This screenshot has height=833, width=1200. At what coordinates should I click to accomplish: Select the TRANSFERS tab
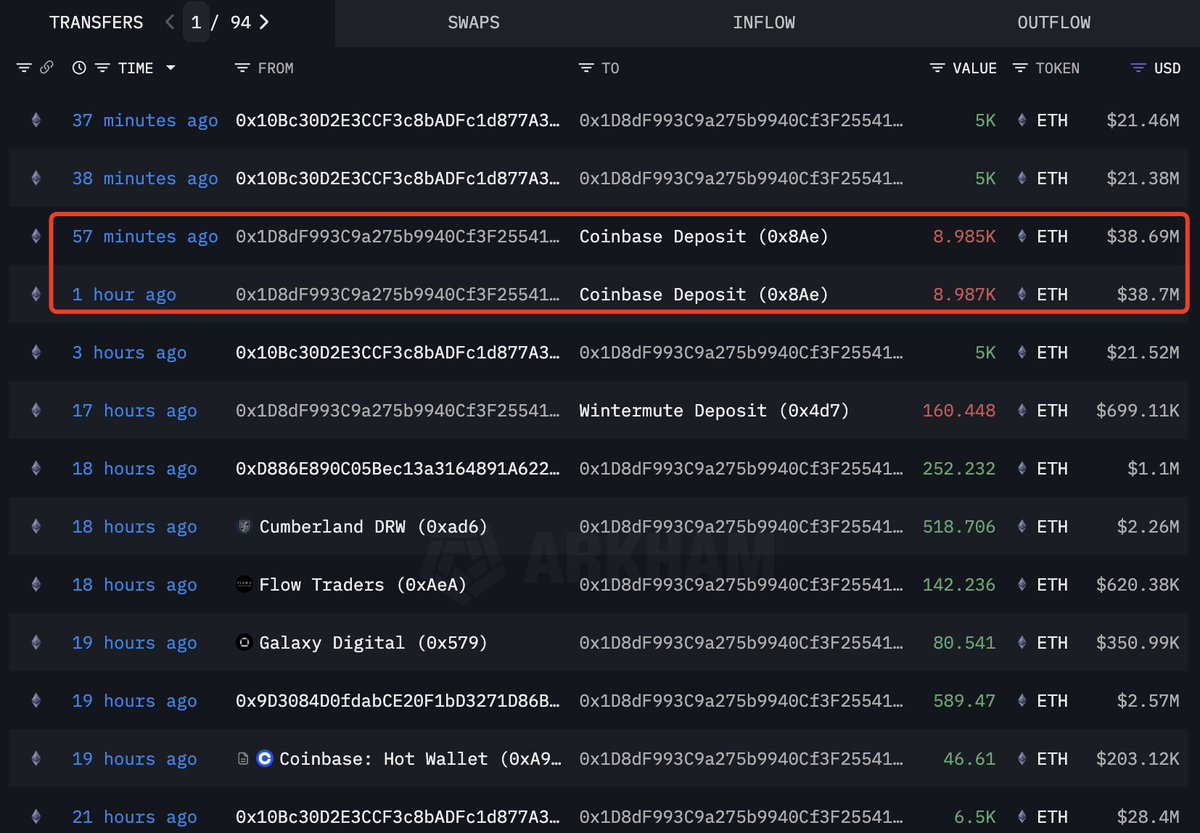[x=96, y=22]
